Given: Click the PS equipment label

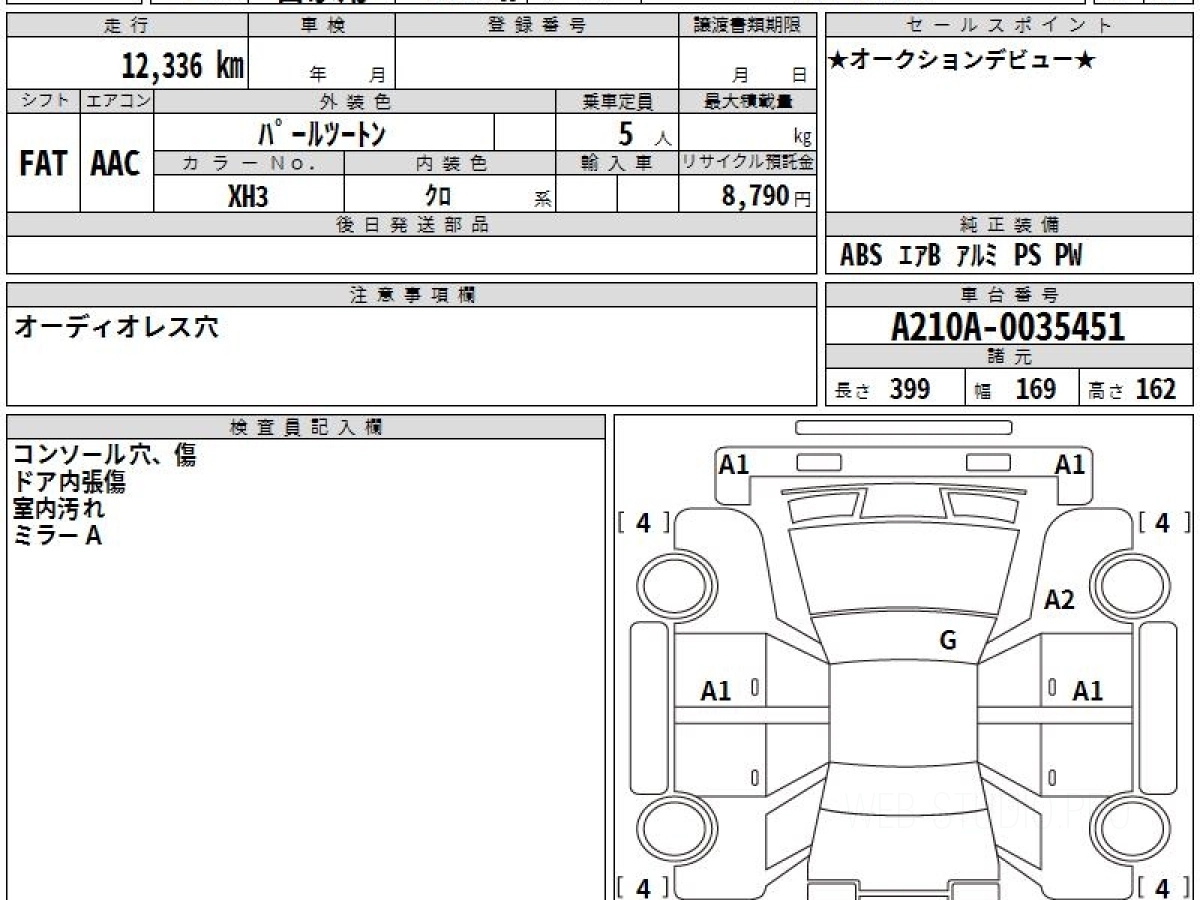Looking at the screenshot, I should [1027, 256].
